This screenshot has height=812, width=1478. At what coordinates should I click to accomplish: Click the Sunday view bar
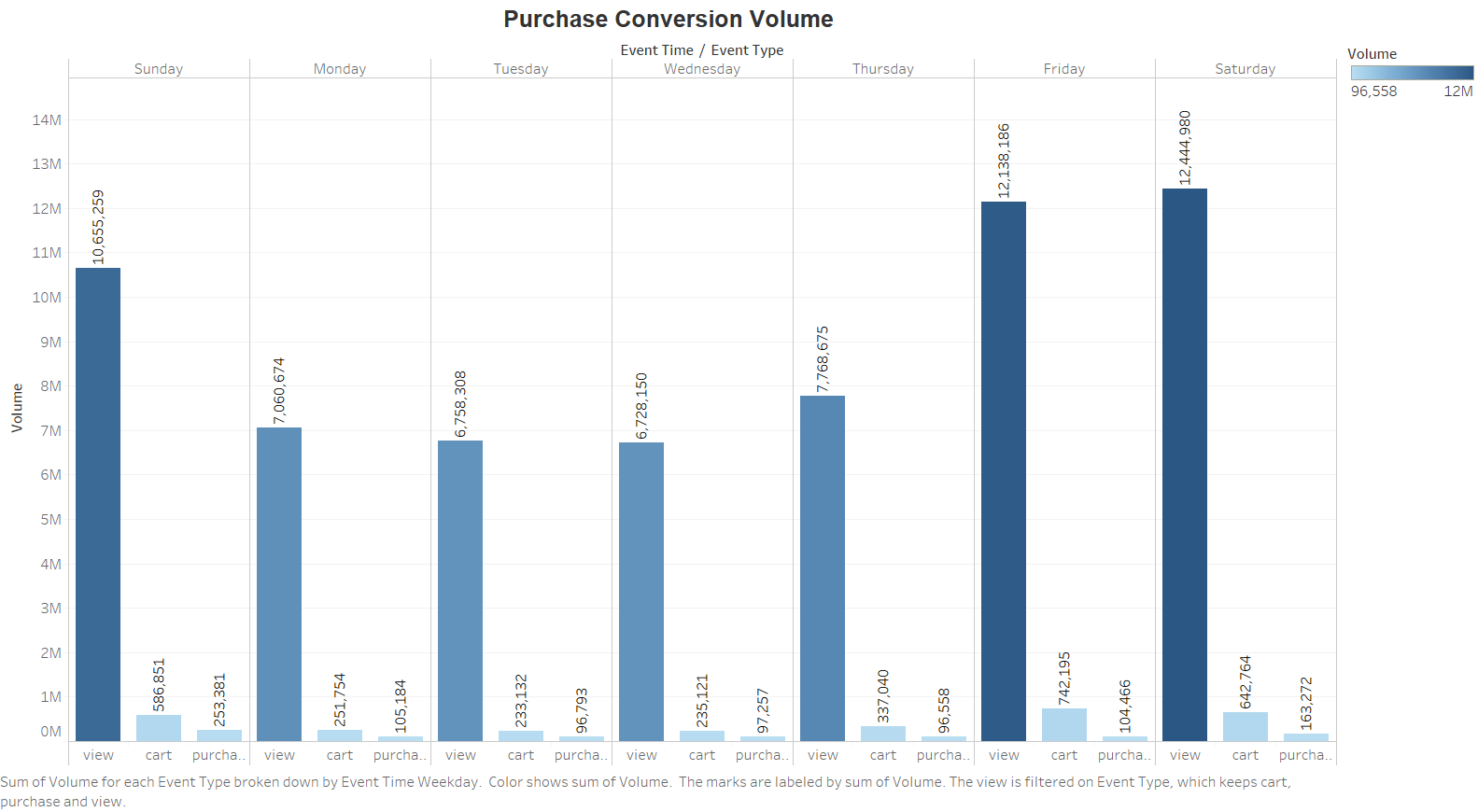(98, 504)
